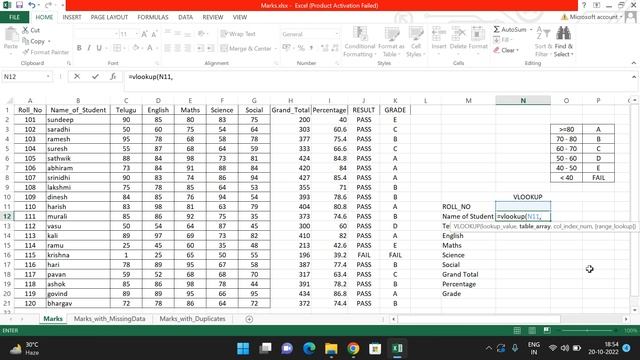Open Windows Start menu
This screenshot has height=360, width=640.
(x=243, y=348)
